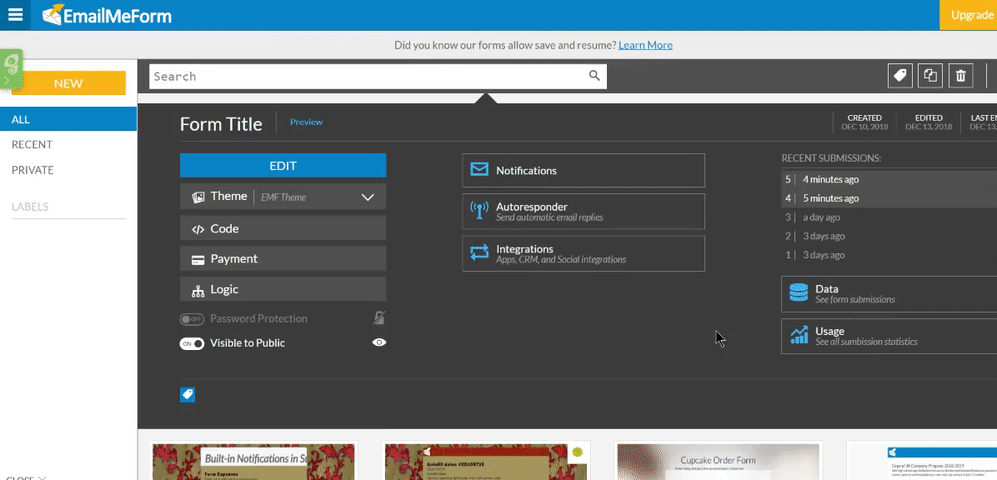Click the EDITED Dec 13, 2018 date
The image size is (997, 480).
coord(929,122)
